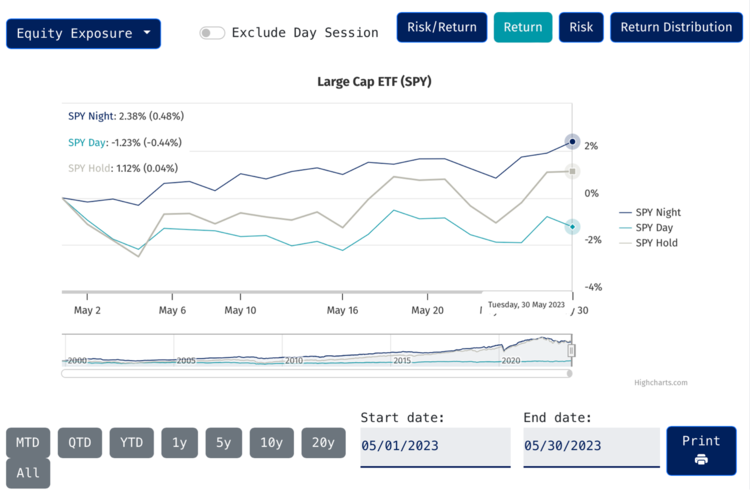Click the Start date field

point(435,446)
